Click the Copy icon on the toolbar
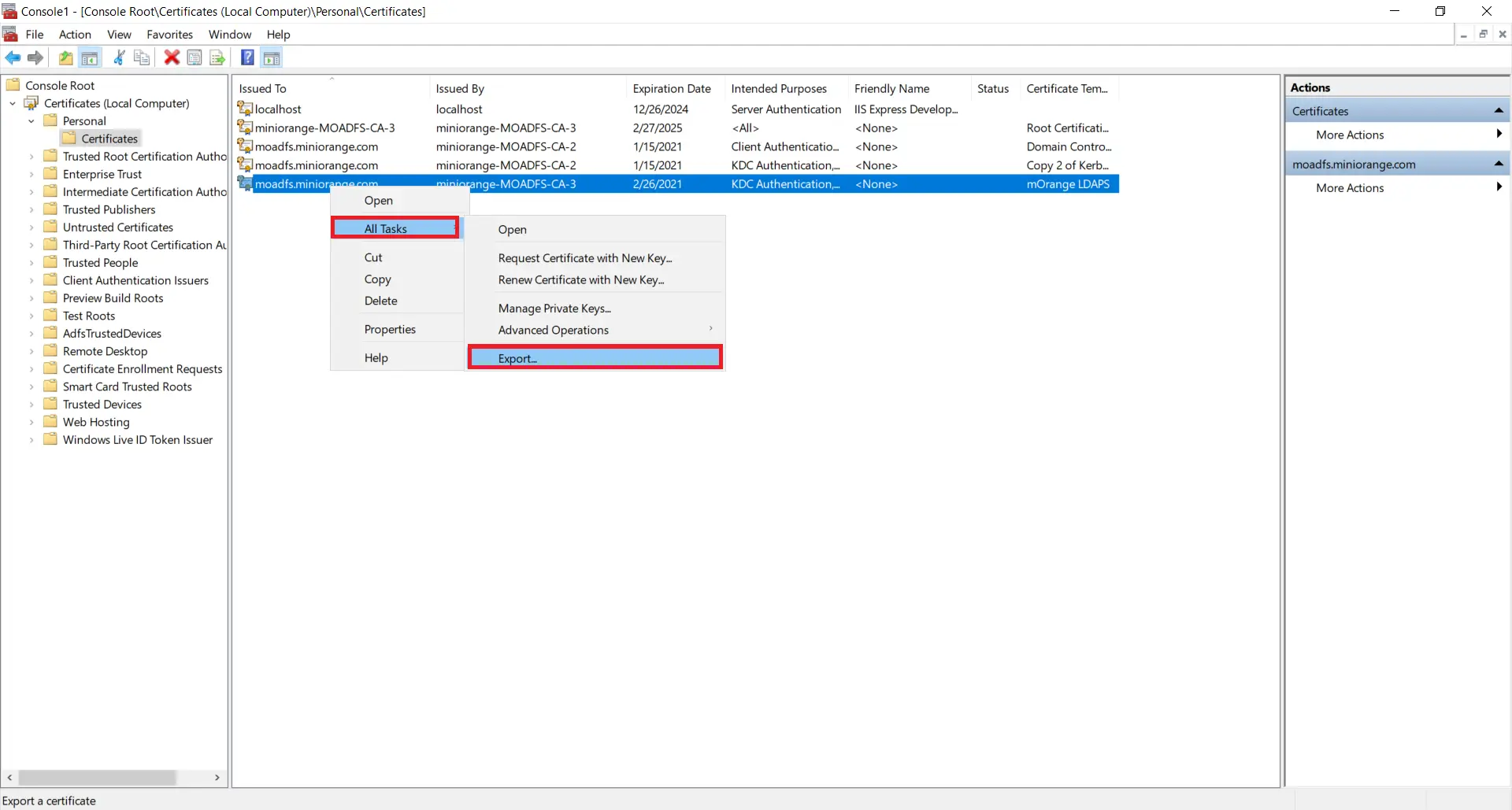This screenshot has width=1512, height=810. point(142,57)
